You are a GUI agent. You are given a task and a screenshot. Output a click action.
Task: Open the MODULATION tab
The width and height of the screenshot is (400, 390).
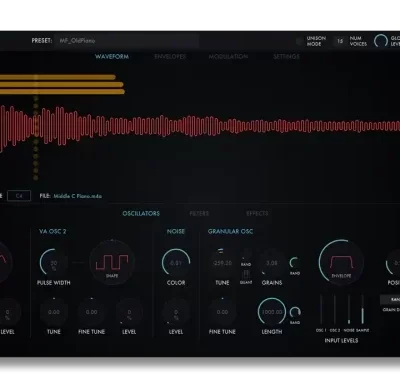(x=228, y=56)
